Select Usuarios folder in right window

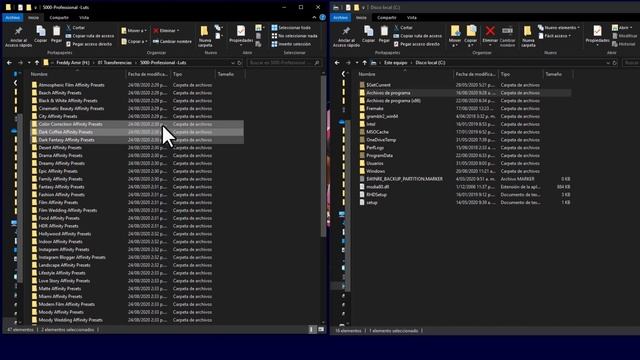(x=374, y=163)
